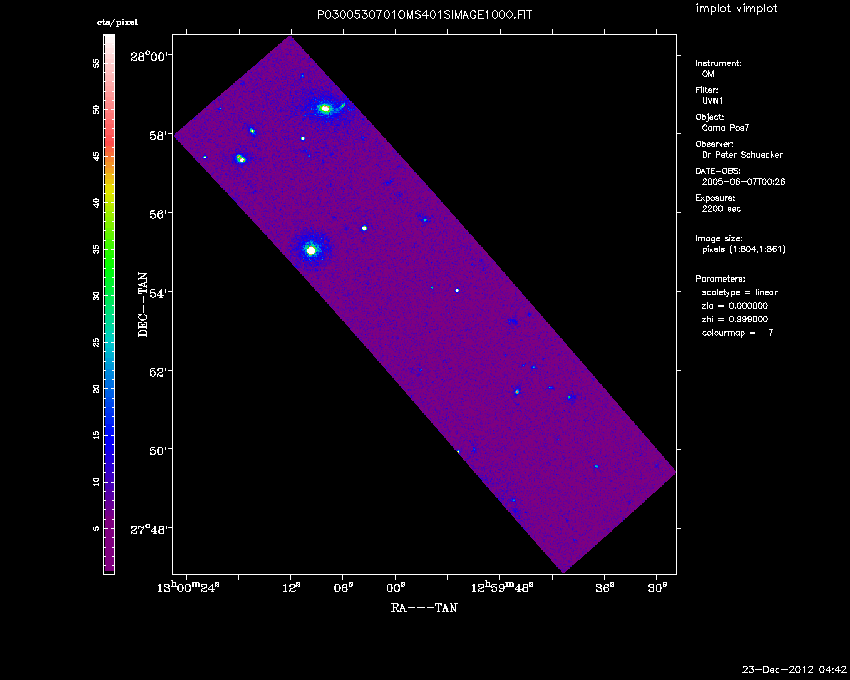Click the timestamp '23-Dec-2012 04:42'
The image size is (850, 680).
click(x=794, y=670)
